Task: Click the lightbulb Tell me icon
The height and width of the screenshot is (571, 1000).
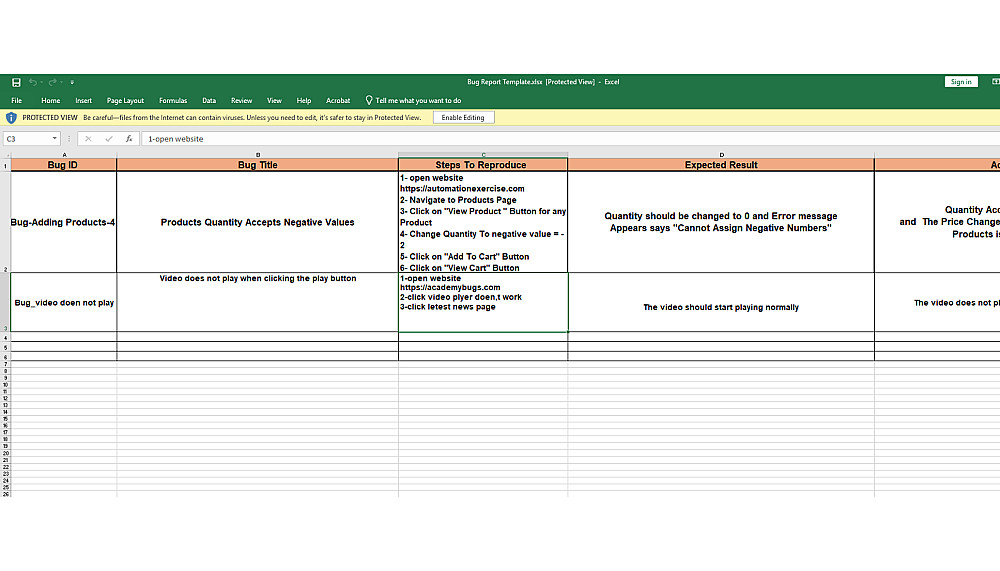Action: 369,100
